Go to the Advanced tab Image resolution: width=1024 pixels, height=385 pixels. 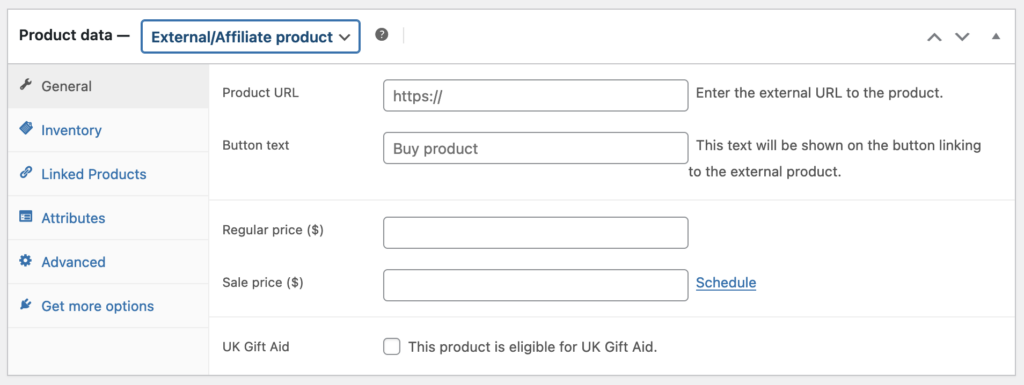click(73, 262)
